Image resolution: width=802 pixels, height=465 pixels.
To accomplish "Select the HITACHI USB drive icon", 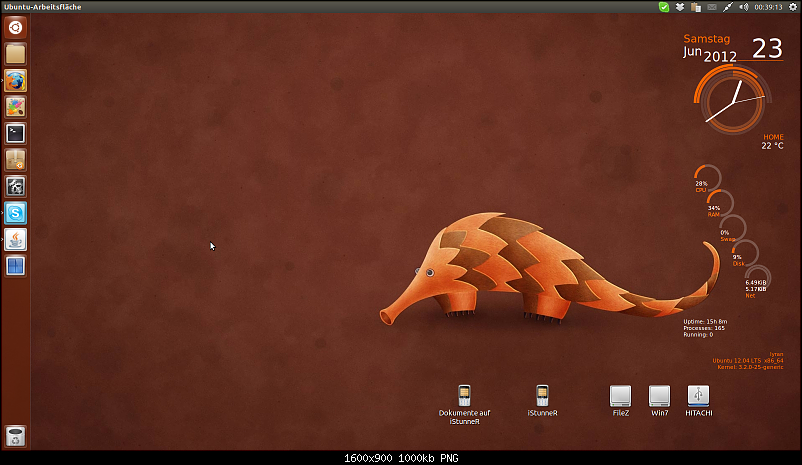I will (699, 401).
